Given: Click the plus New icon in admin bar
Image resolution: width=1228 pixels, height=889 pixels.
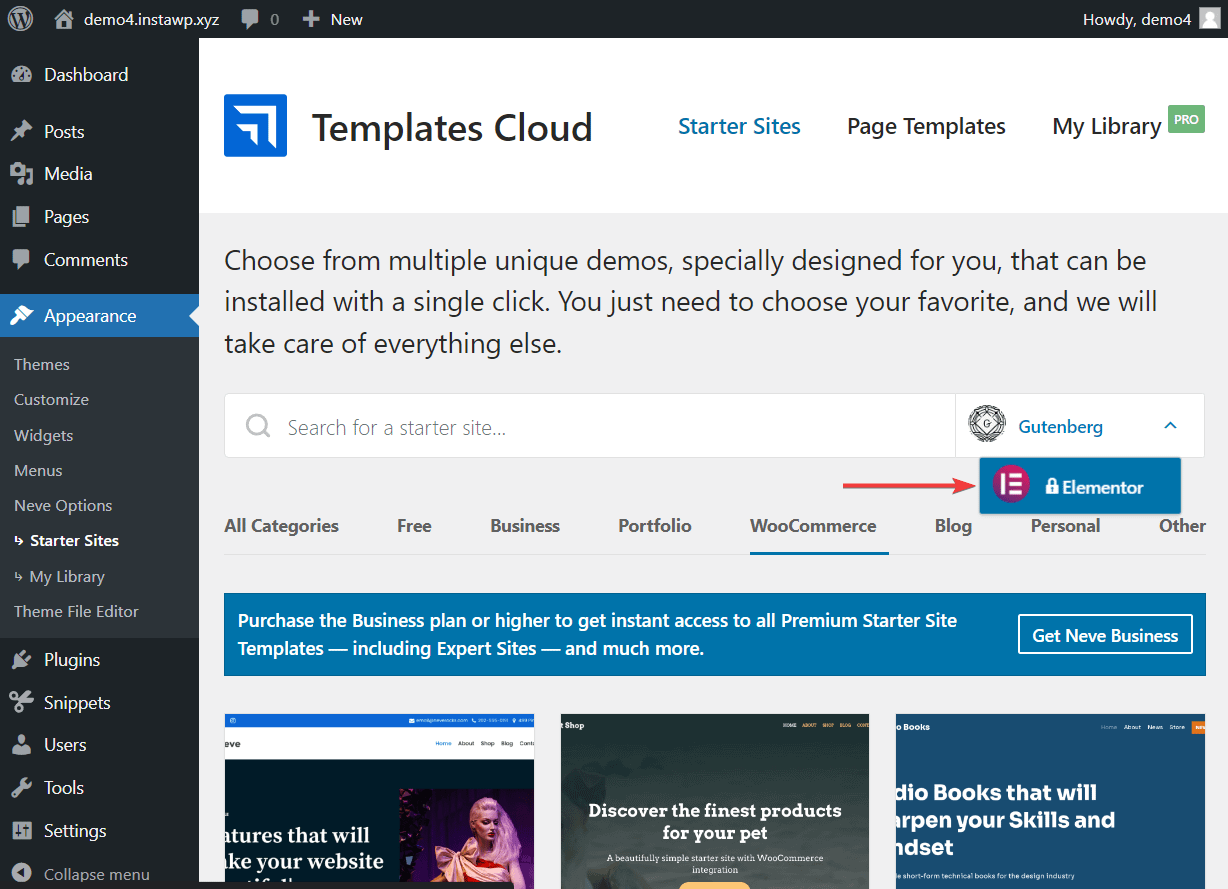Looking at the screenshot, I should pyautogui.click(x=311, y=19).
